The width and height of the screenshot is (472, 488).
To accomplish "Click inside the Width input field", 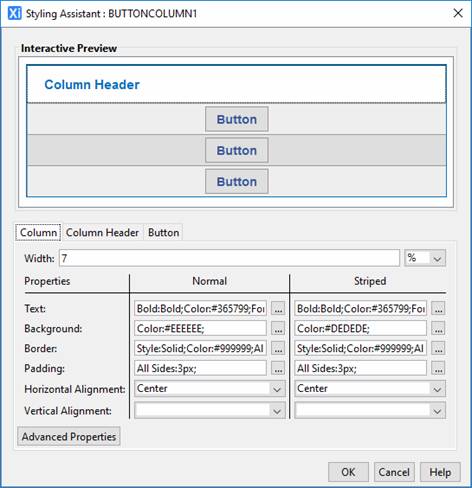I will click(229, 258).
